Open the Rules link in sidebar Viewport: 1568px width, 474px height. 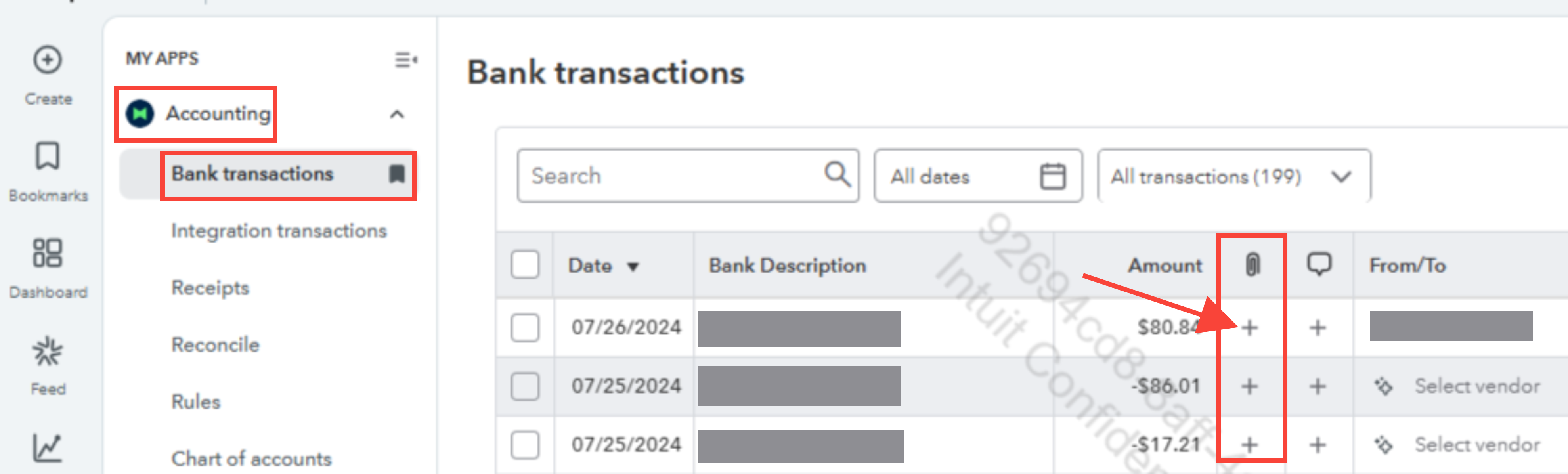(x=196, y=402)
